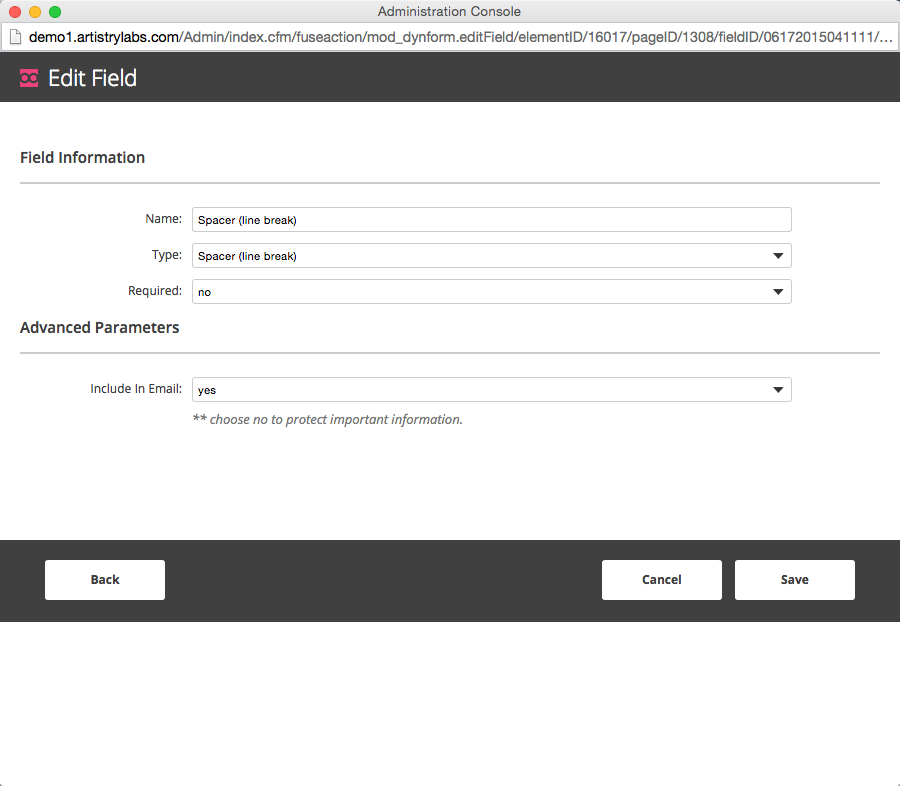Click the Edit Field page title

92,78
